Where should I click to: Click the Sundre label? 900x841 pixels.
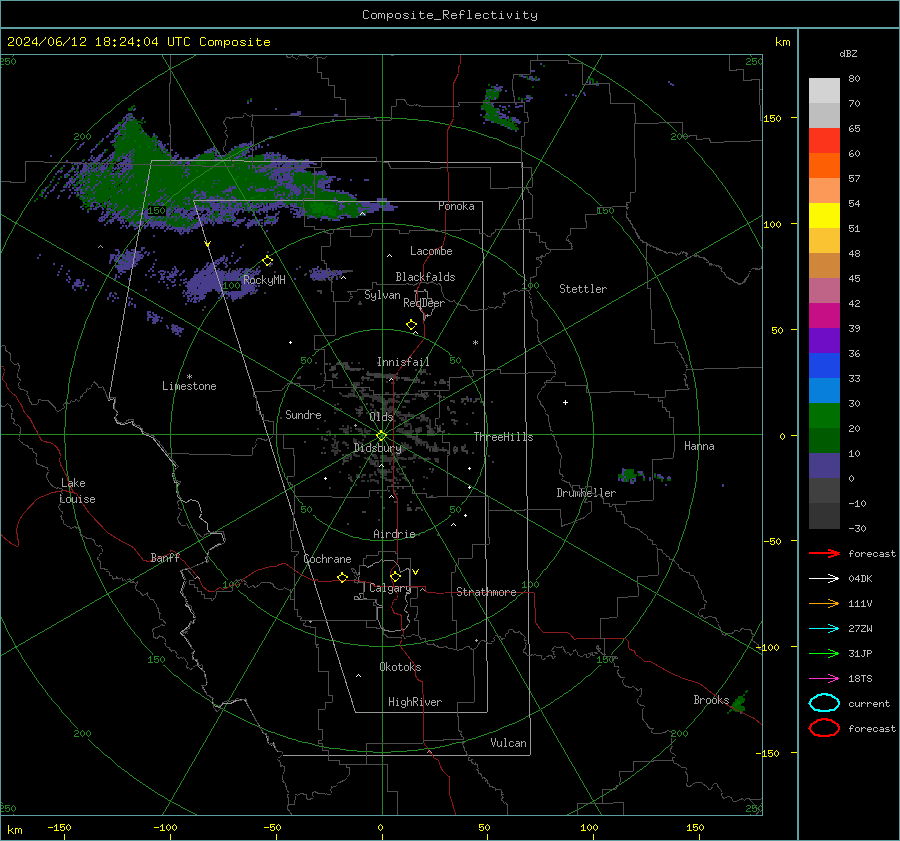click(303, 414)
